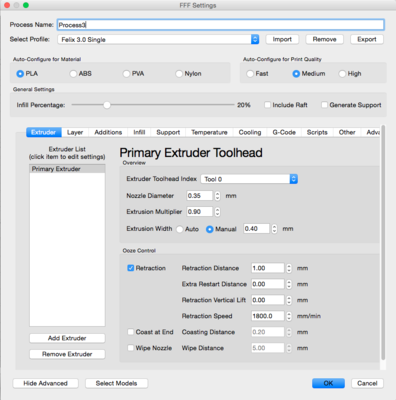Go to the Temperature tab
The height and width of the screenshot is (400, 396).
tap(209, 132)
